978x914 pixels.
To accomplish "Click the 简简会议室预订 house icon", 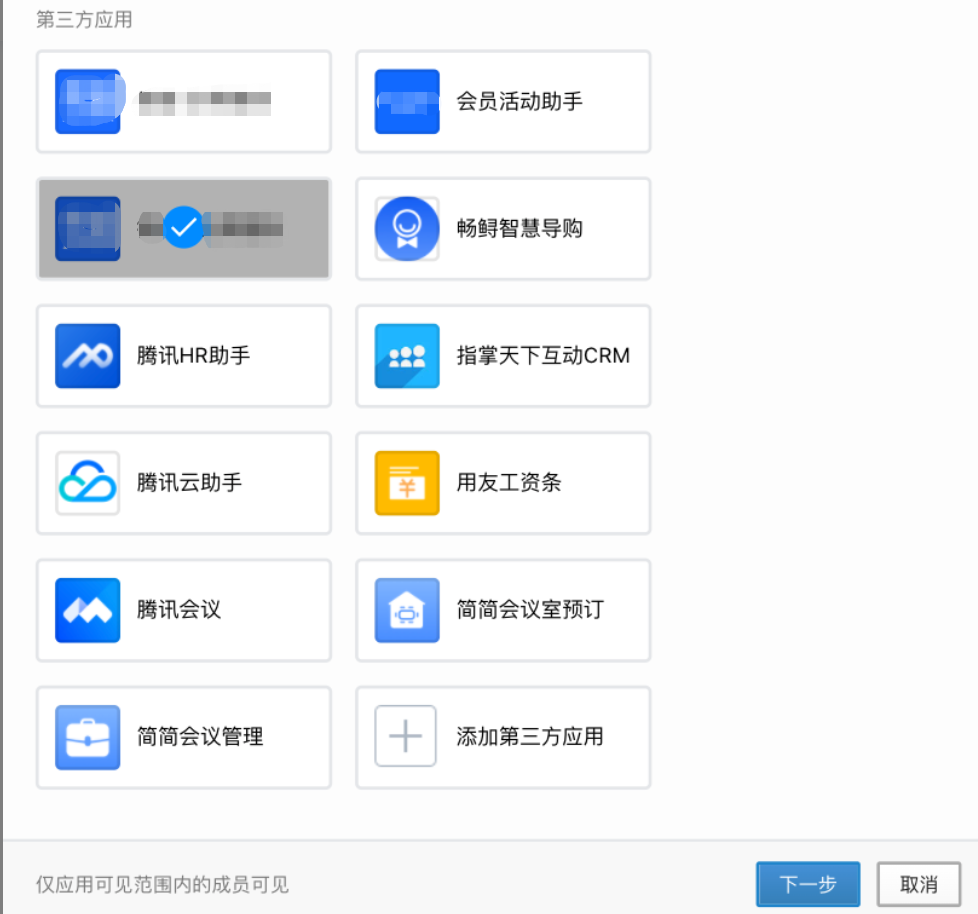I will click(x=407, y=610).
